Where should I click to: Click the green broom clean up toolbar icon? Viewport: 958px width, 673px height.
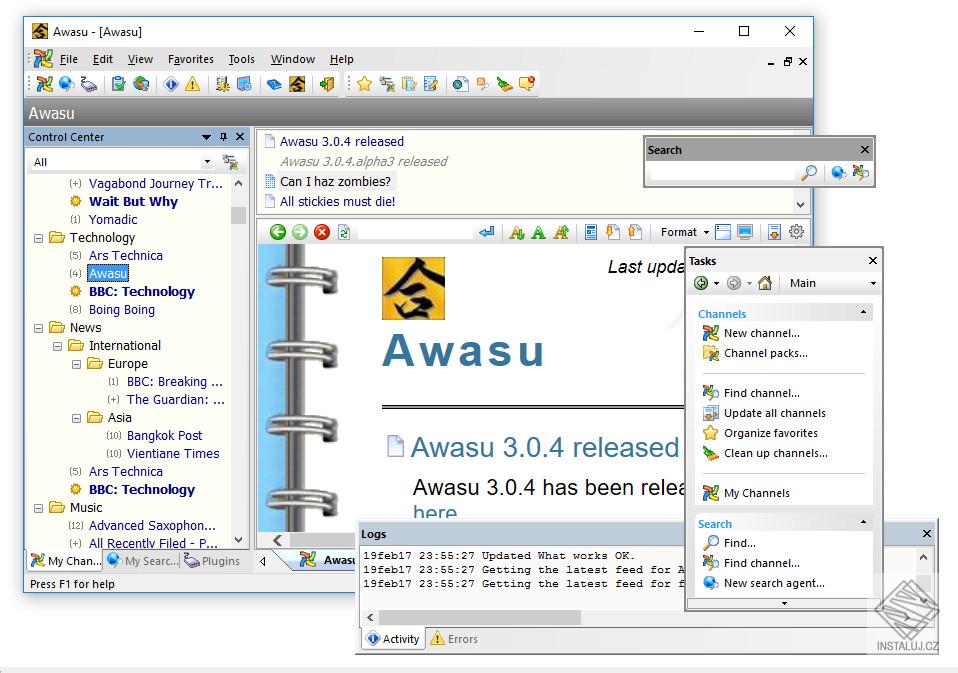505,84
